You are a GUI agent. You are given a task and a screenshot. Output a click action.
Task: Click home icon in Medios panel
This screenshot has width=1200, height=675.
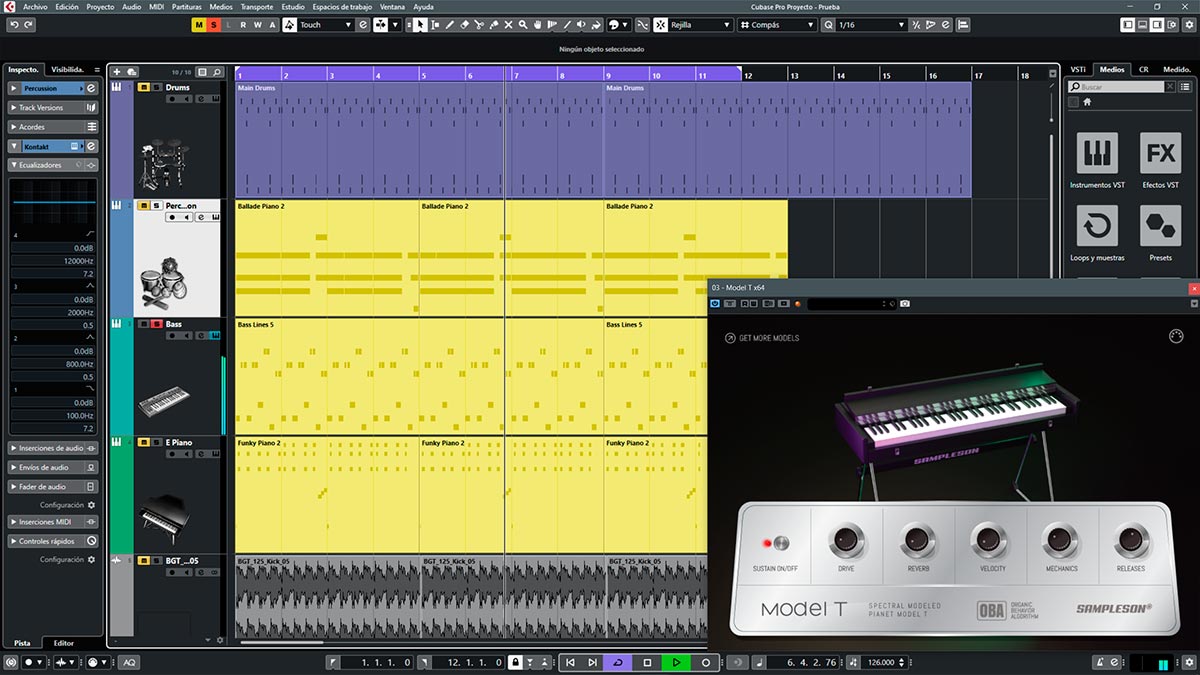[x=1087, y=102]
